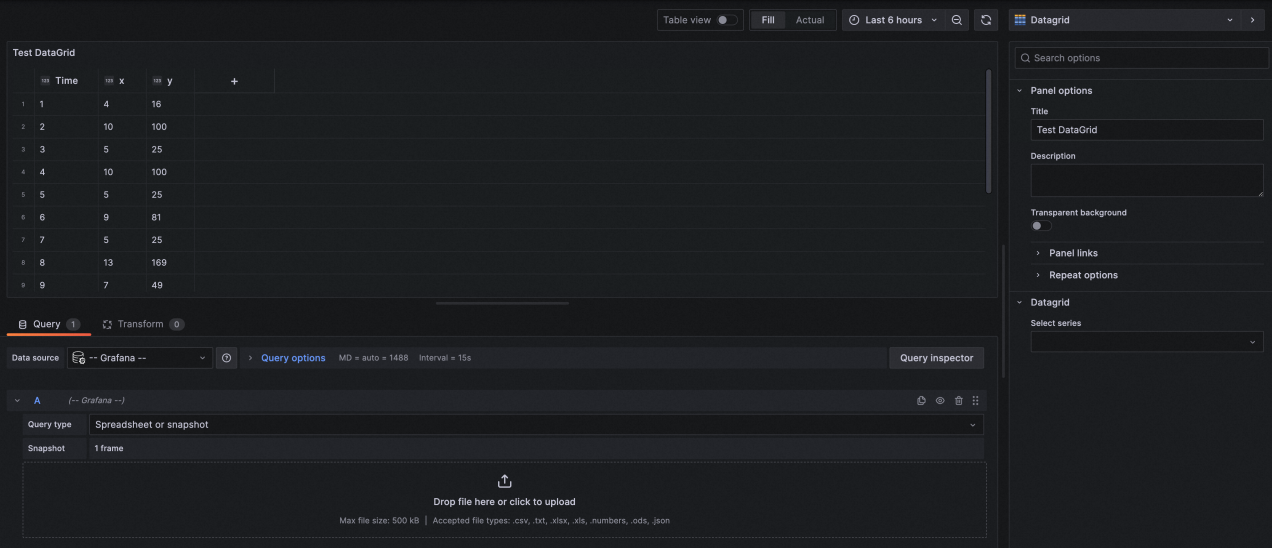Click Datagrid visualization icon
The width and height of the screenshot is (1272, 548).
click(x=1021, y=20)
